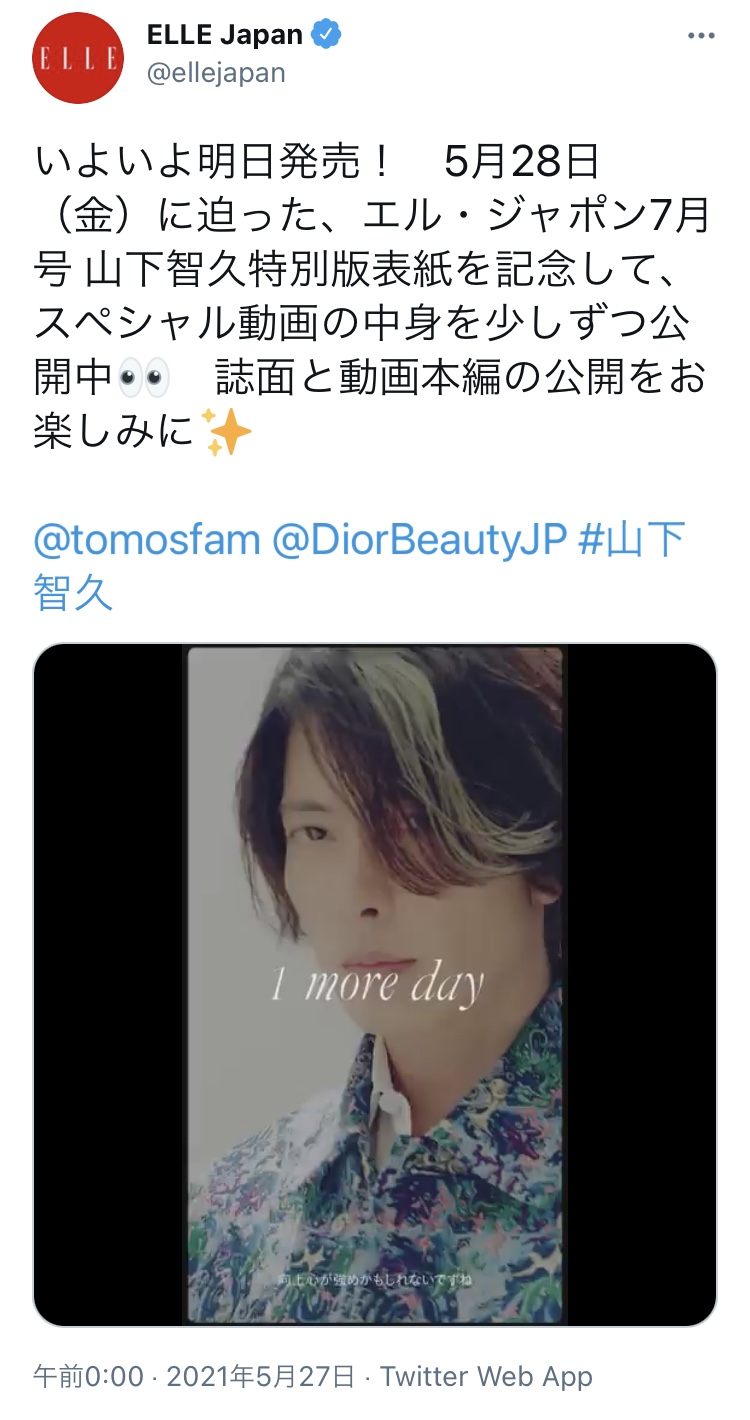Open the @tomosfam mention

coord(146,541)
